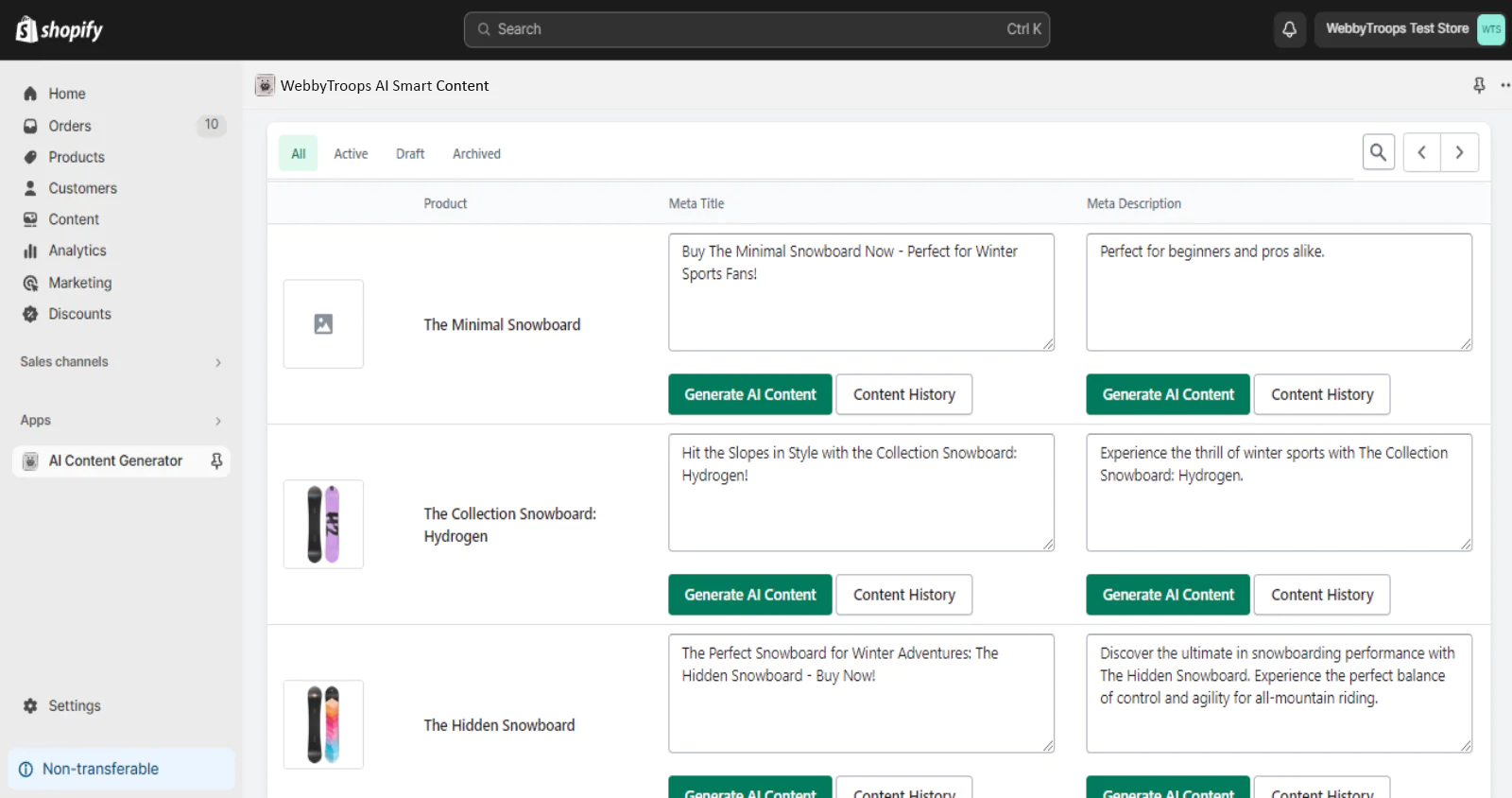Click the Analytics bar chart icon
Image resolution: width=1512 pixels, height=798 pixels.
pos(30,251)
